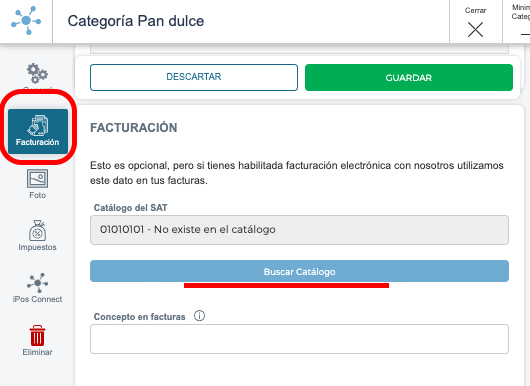Click the iPos Connect label
The image size is (530, 386).
coord(37,299)
